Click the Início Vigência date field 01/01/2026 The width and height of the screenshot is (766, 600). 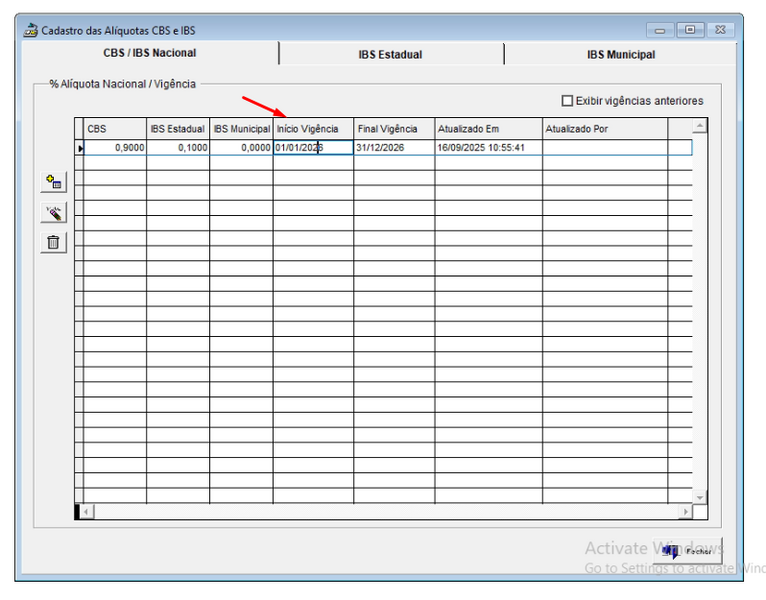(312, 148)
